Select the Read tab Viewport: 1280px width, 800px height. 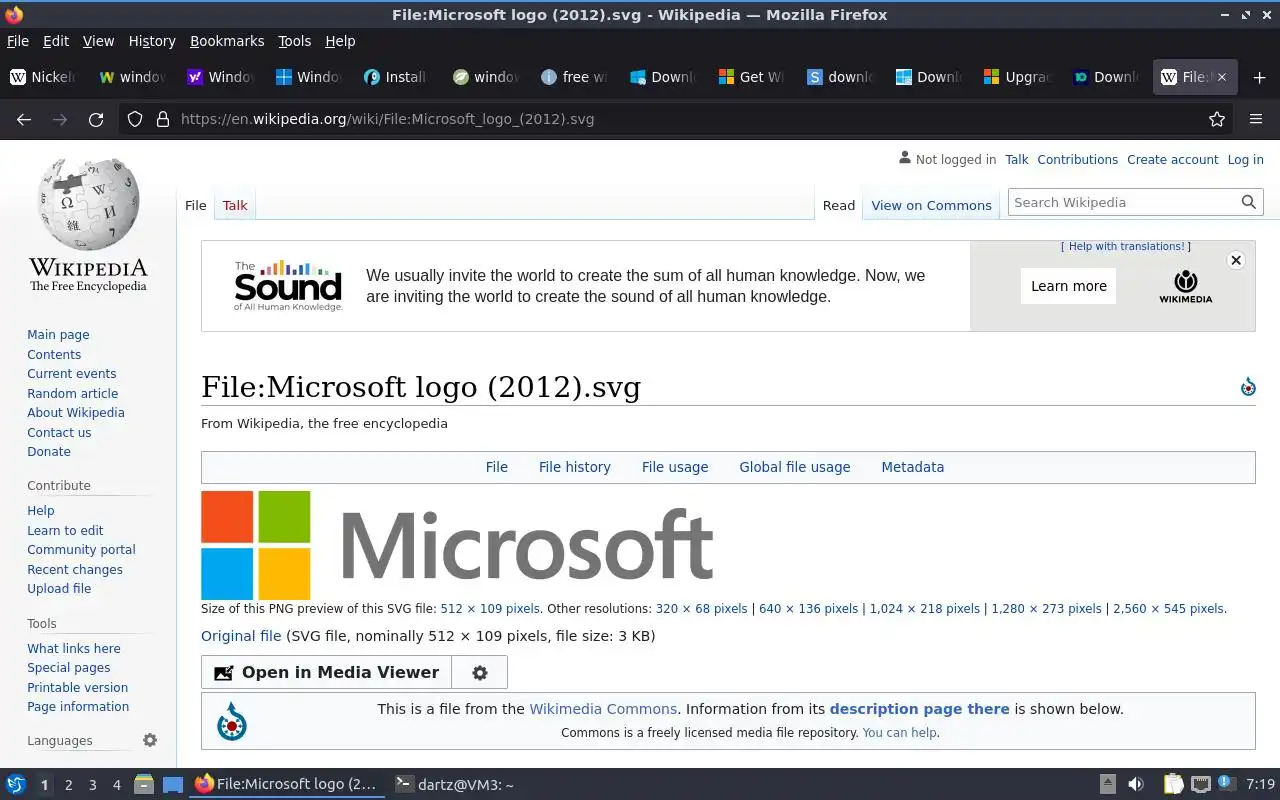(838, 205)
